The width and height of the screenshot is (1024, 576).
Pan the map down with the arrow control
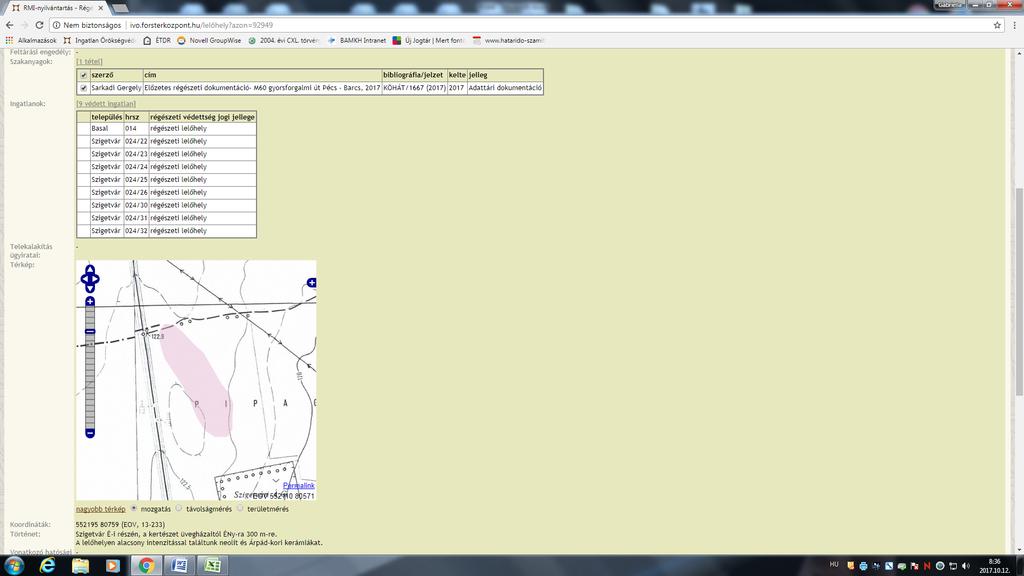[x=90, y=288]
